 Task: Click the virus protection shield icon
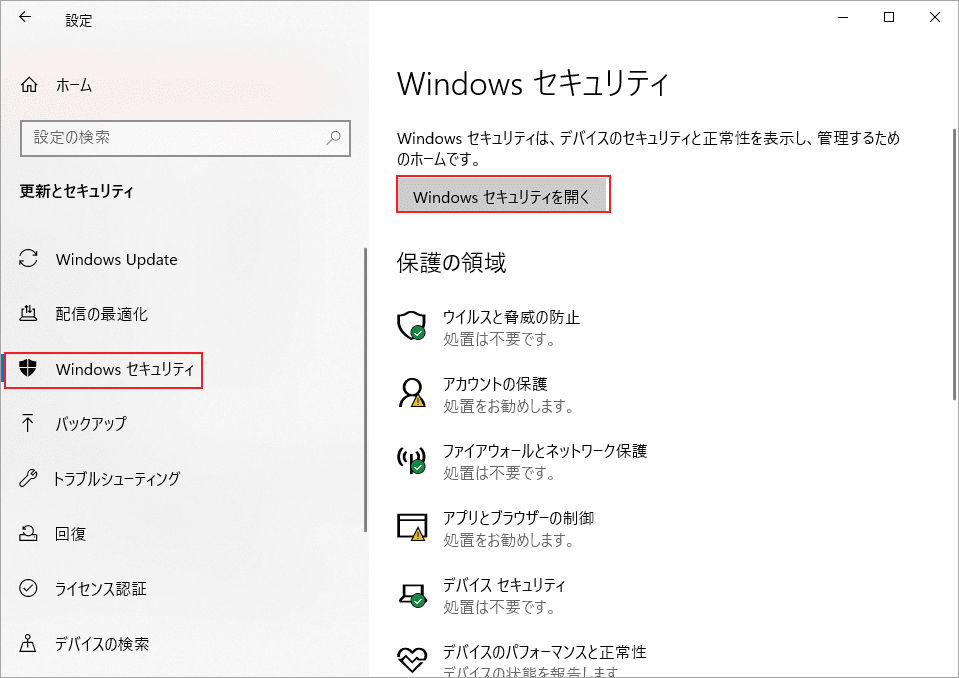[411, 325]
